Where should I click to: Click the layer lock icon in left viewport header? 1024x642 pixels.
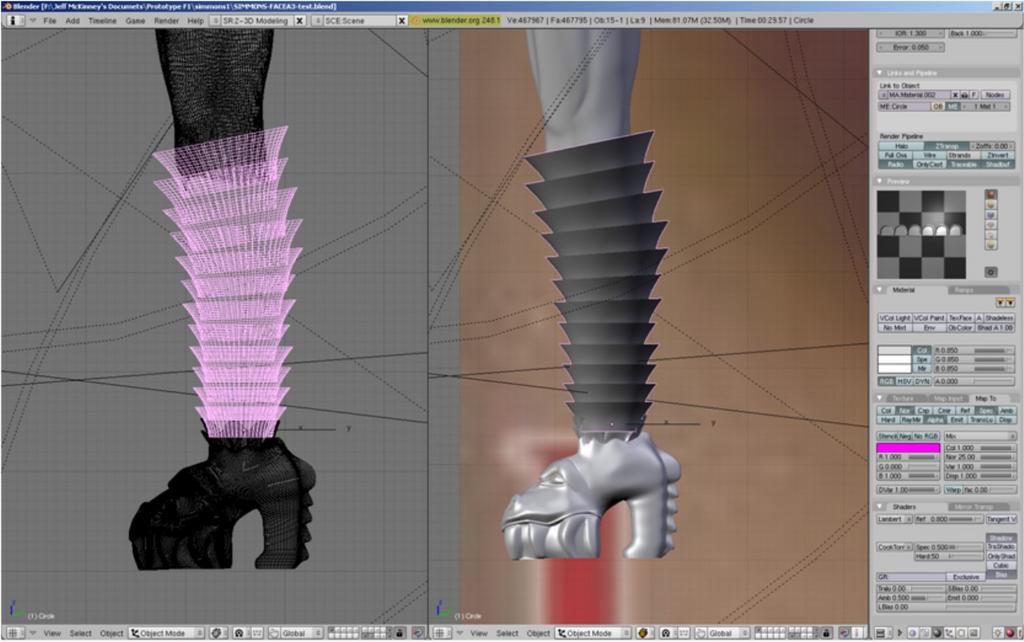(x=400, y=633)
